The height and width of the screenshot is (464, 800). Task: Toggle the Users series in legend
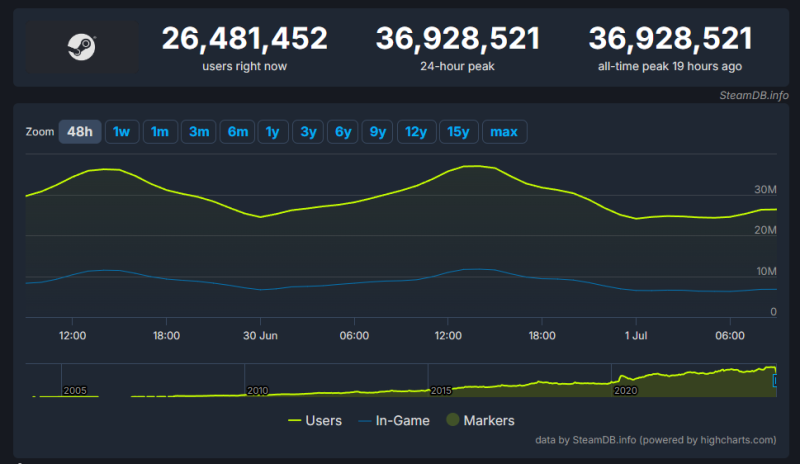(314, 421)
